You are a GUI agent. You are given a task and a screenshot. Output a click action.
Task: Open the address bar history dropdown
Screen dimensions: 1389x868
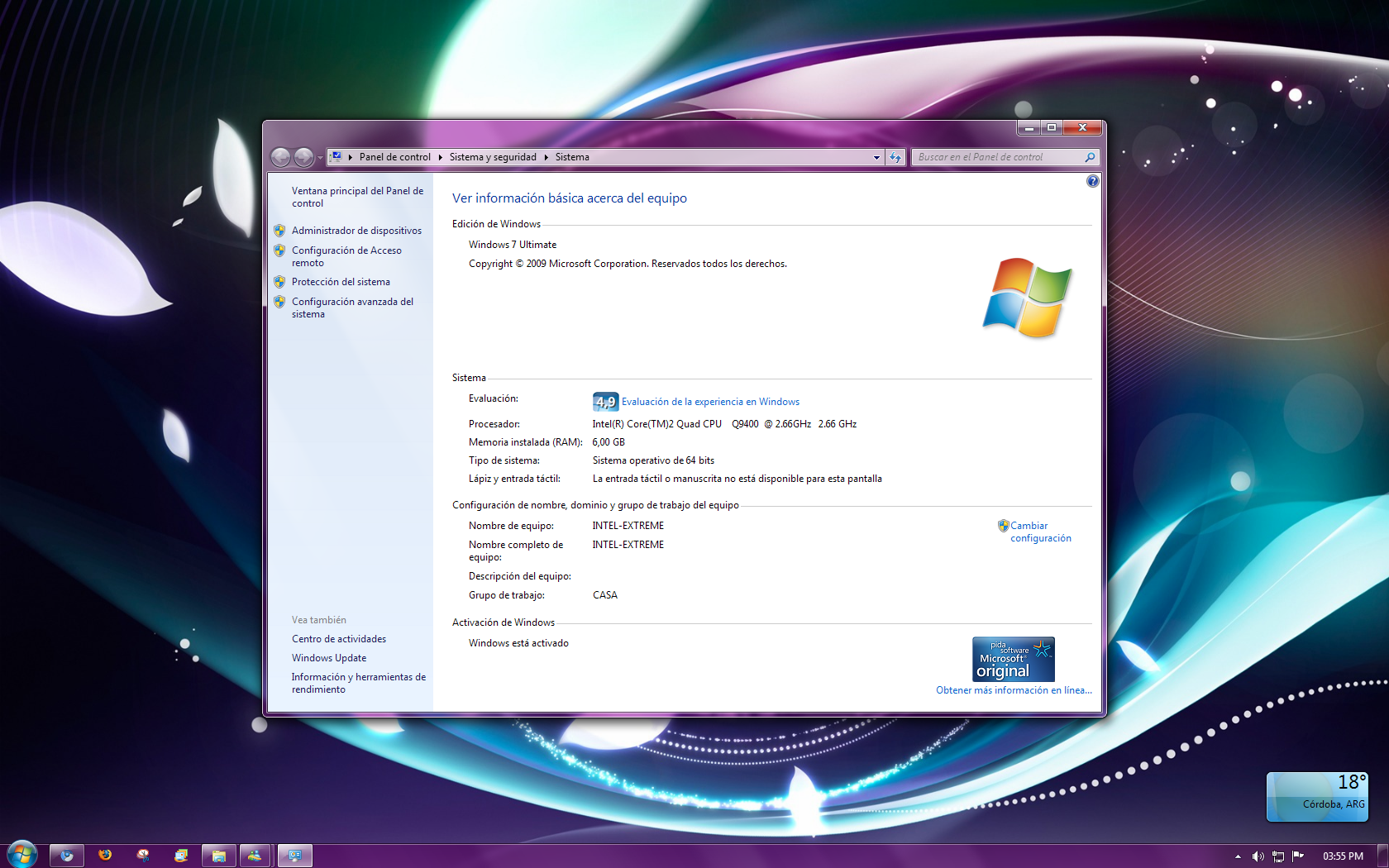point(876,157)
